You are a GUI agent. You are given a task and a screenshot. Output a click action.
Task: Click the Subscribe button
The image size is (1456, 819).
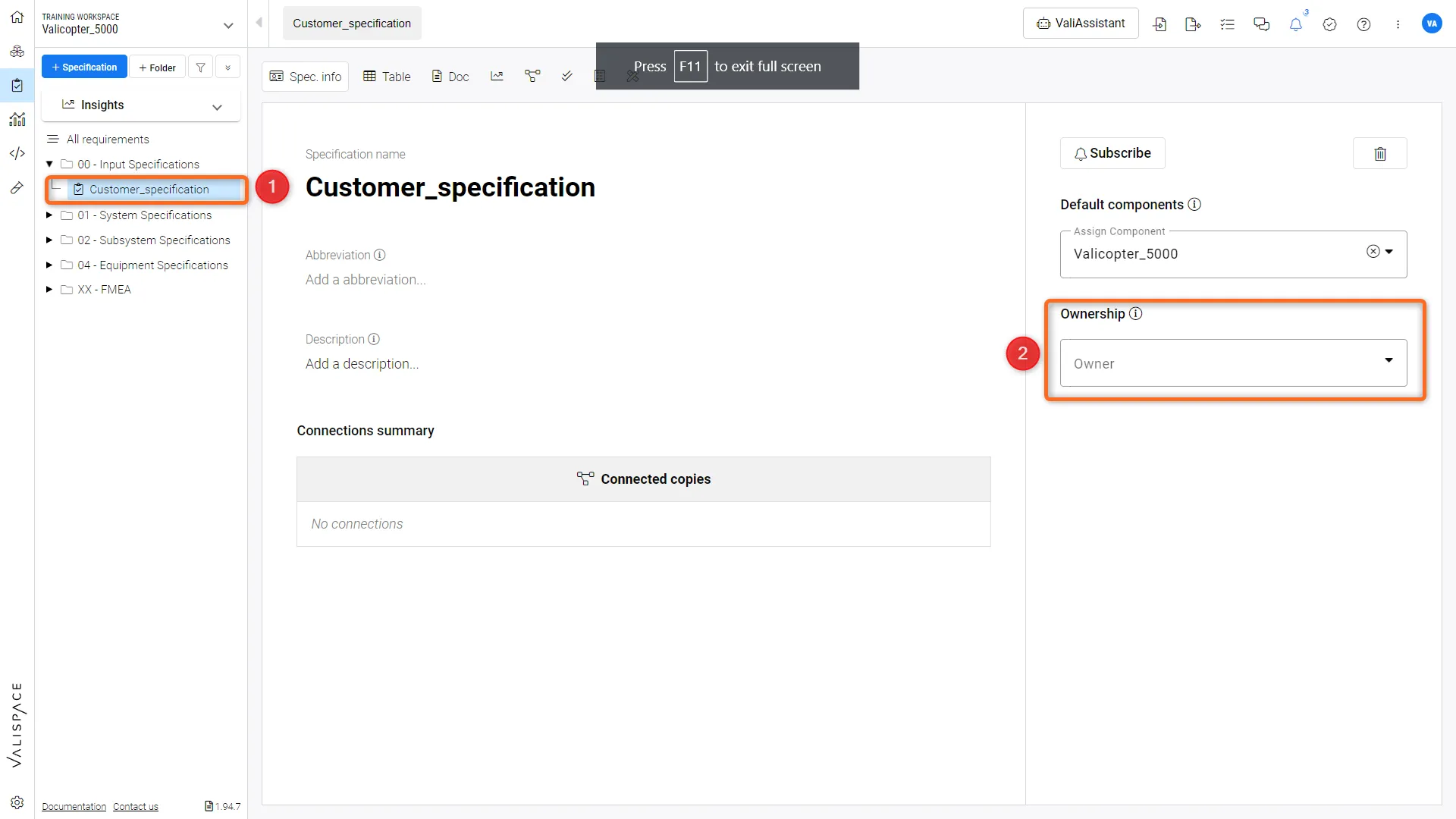click(x=1112, y=153)
